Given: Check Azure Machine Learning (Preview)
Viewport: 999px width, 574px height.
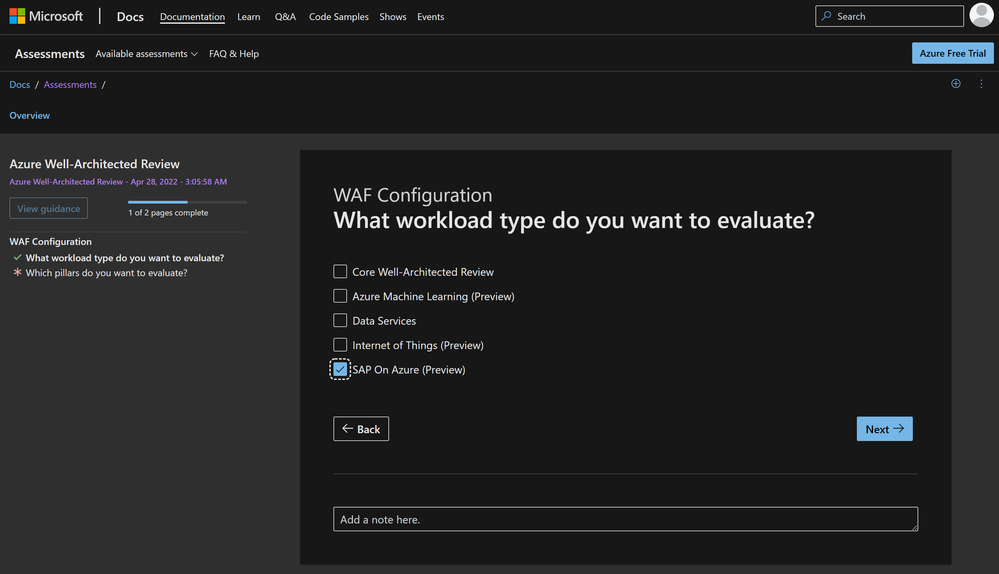Looking at the screenshot, I should point(340,296).
